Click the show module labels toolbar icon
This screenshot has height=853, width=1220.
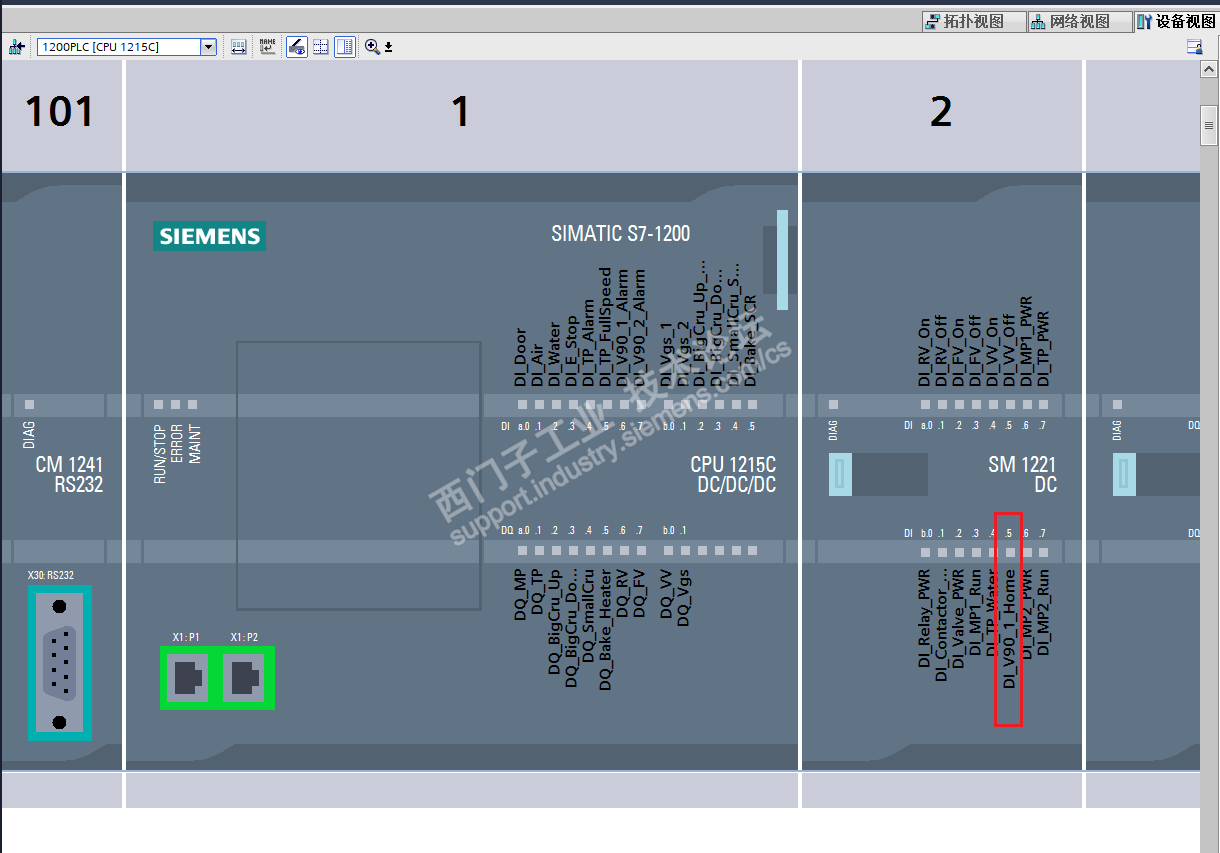[239, 47]
